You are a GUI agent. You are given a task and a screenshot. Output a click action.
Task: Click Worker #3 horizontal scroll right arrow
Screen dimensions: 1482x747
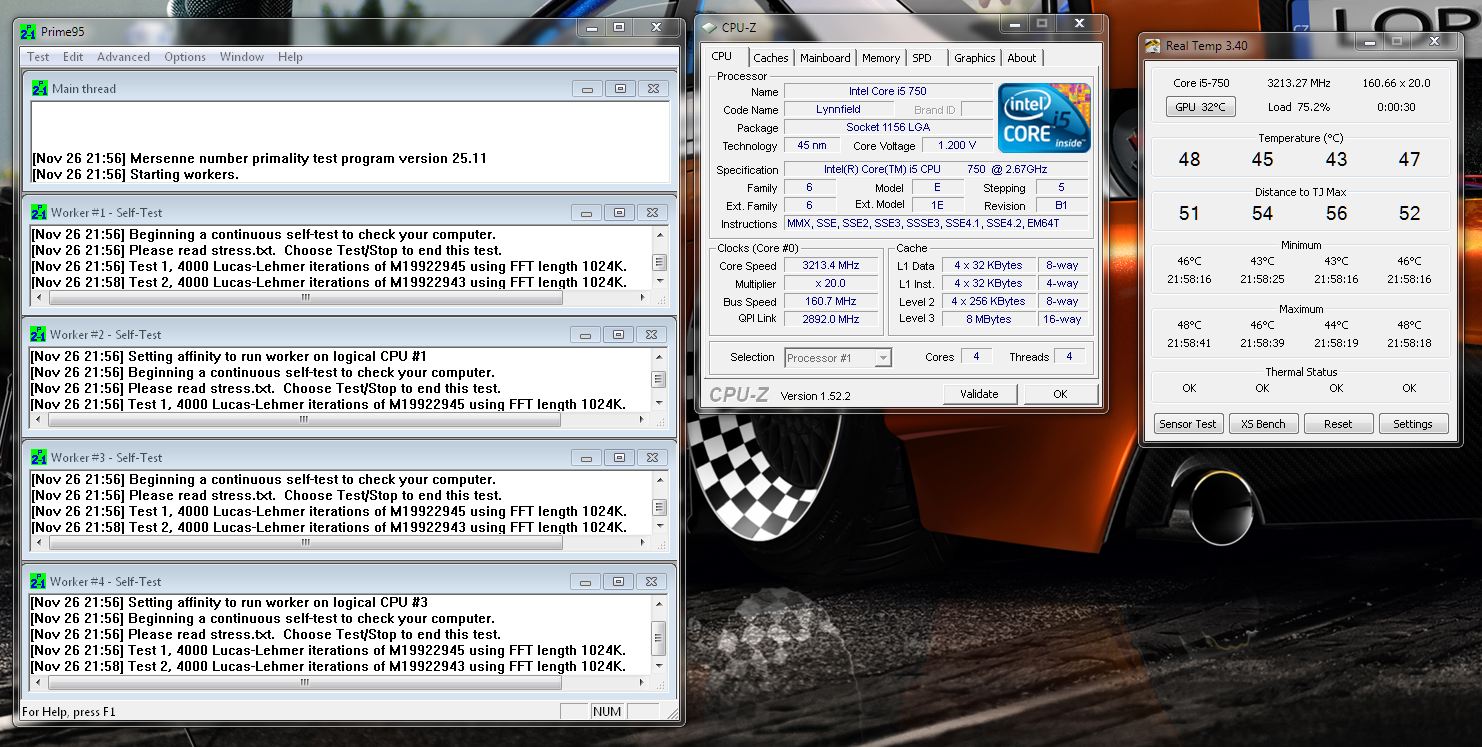(x=643, y=543)
